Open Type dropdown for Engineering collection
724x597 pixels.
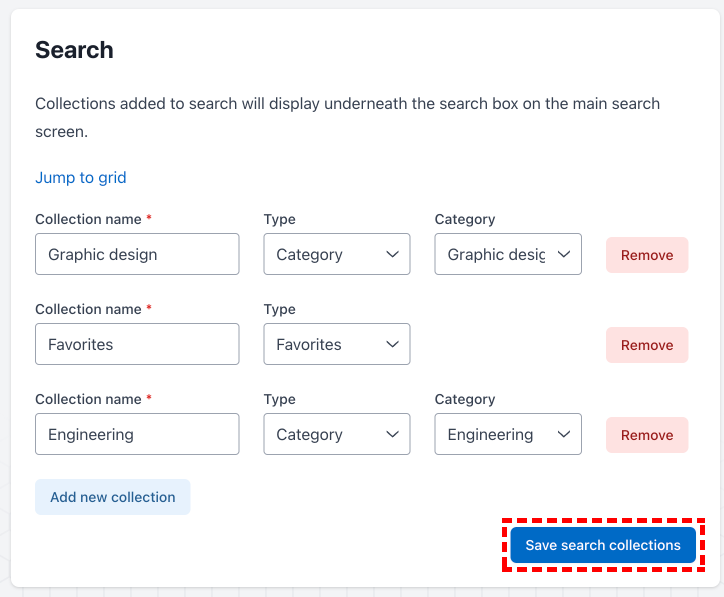click(337, 434)
